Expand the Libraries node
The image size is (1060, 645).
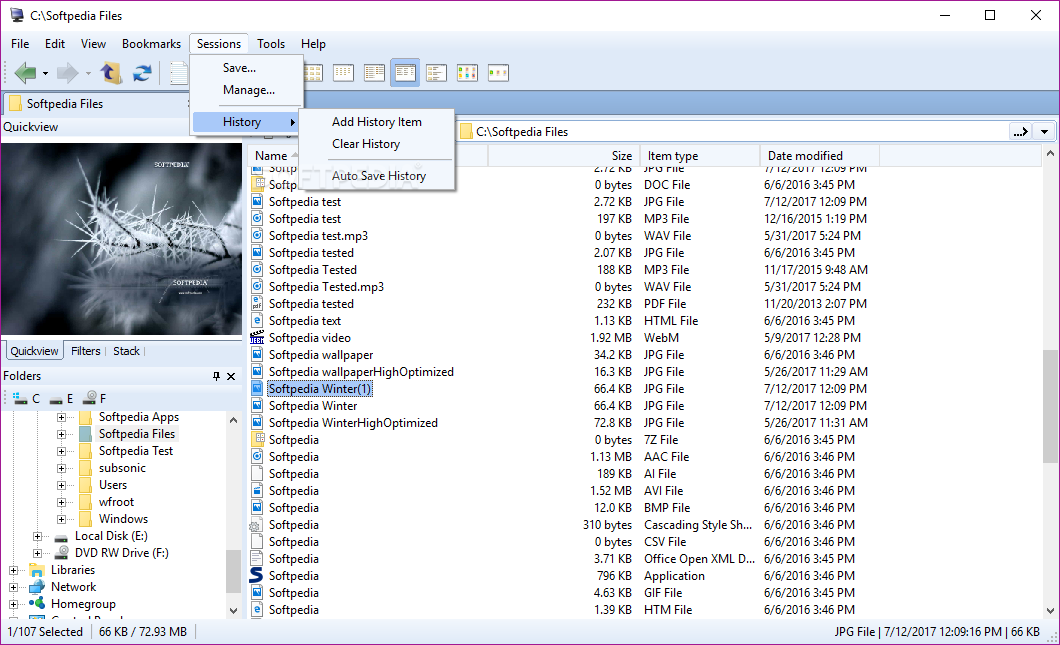click(x=13, y=570)
